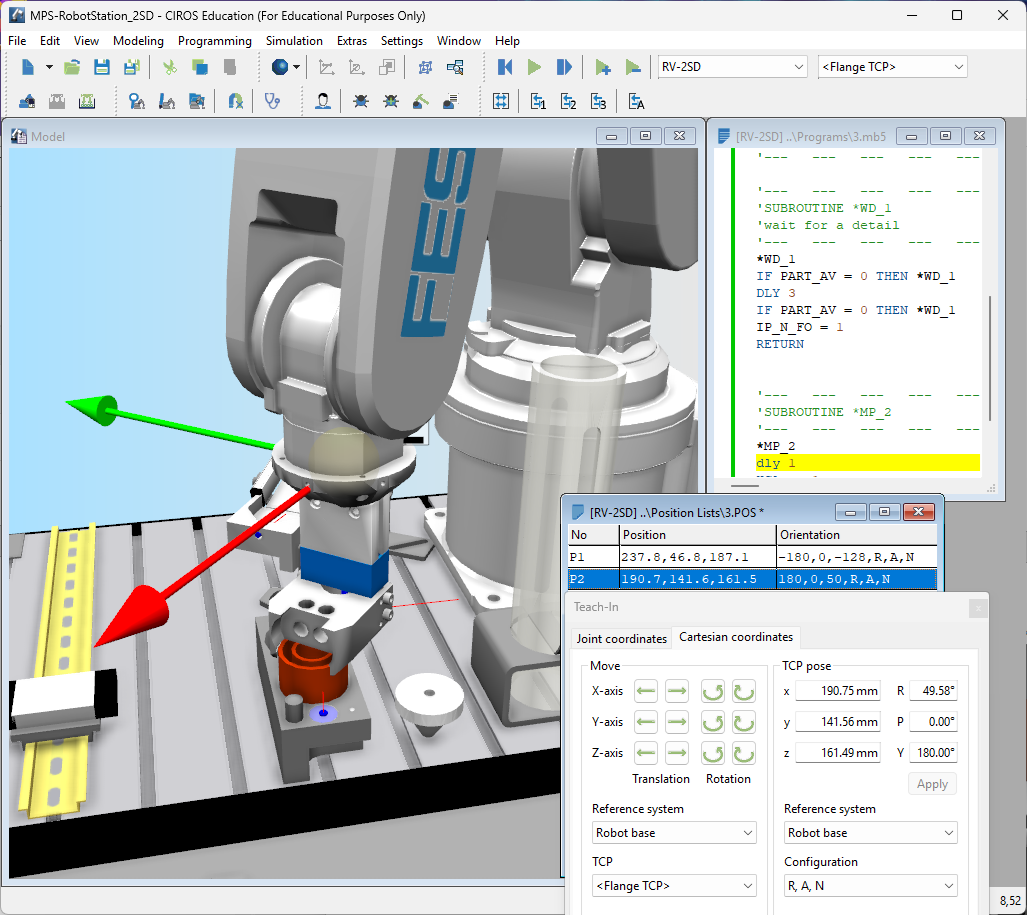Save the current file with the floppy disk icon
Screen dimensions: 1027x915
click(102, 67)
